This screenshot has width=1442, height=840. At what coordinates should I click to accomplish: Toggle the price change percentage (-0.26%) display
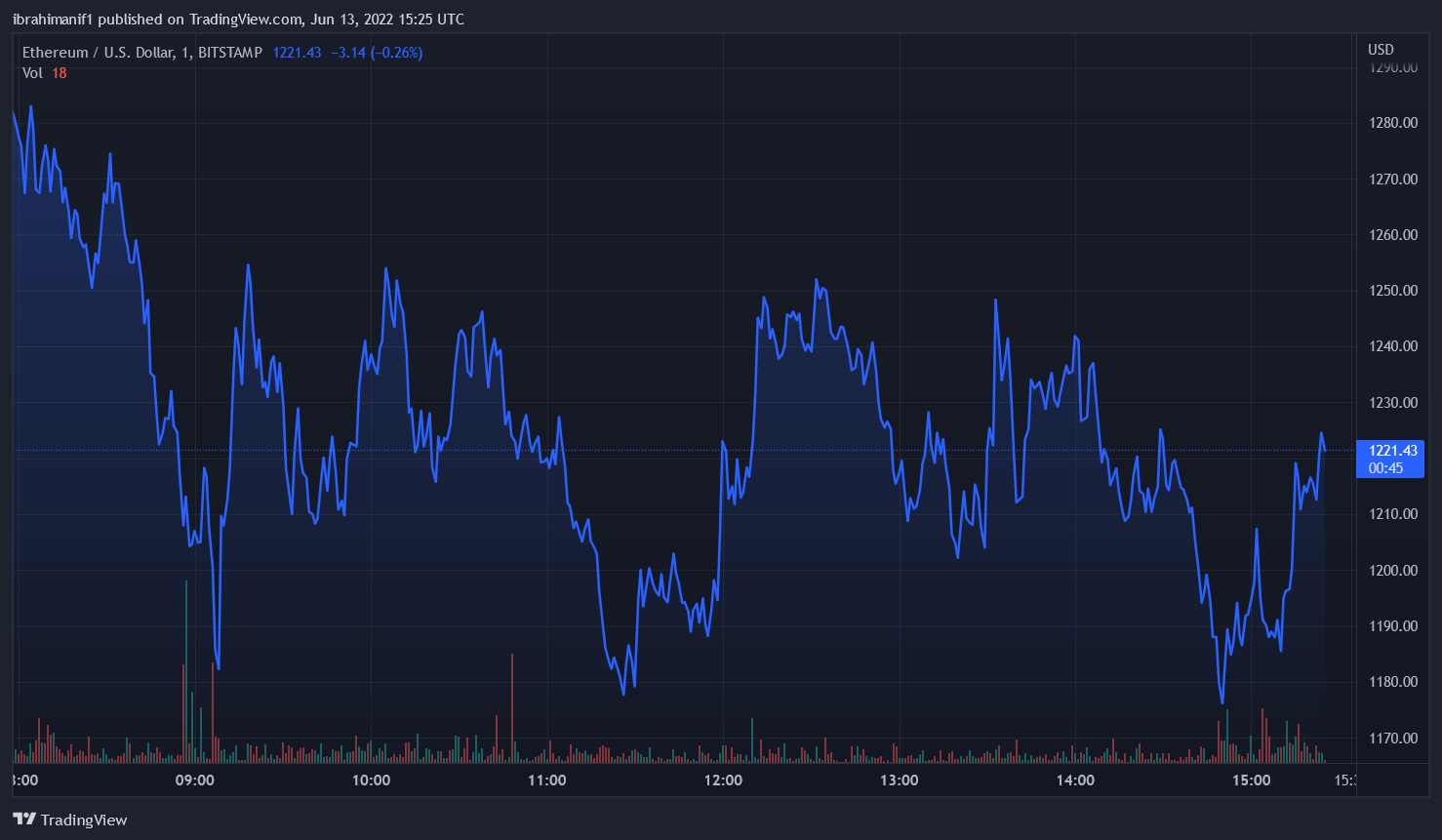pyautogui.click(x=395, y=53)
